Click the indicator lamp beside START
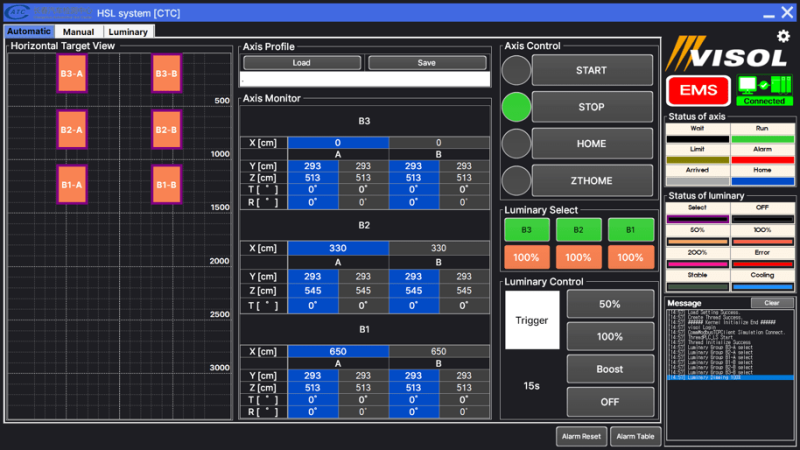Viewport: 800px width, 450px height. 516,70
